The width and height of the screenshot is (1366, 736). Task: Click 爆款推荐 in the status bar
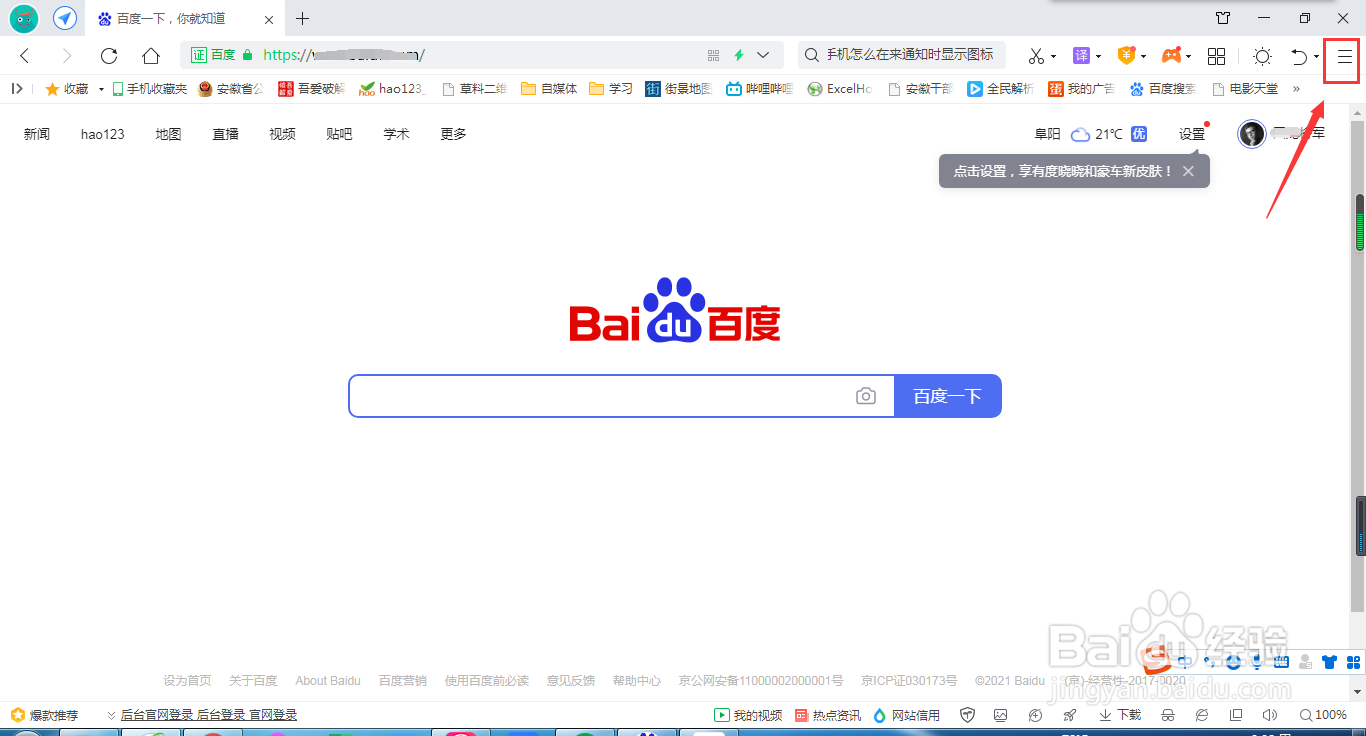pyautogui.click(x=44, y=715)
